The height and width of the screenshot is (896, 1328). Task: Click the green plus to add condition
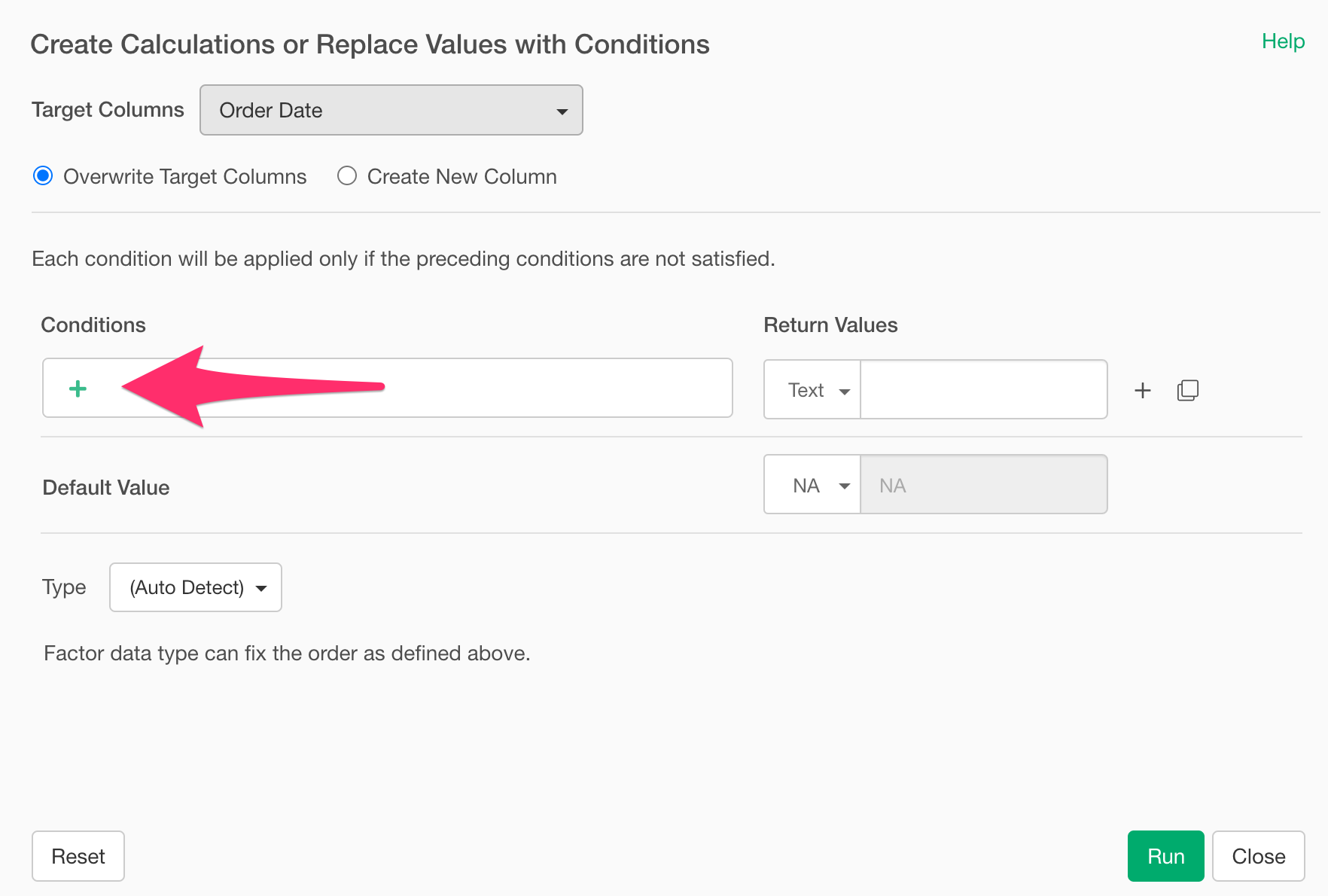[x=78, y=389]
